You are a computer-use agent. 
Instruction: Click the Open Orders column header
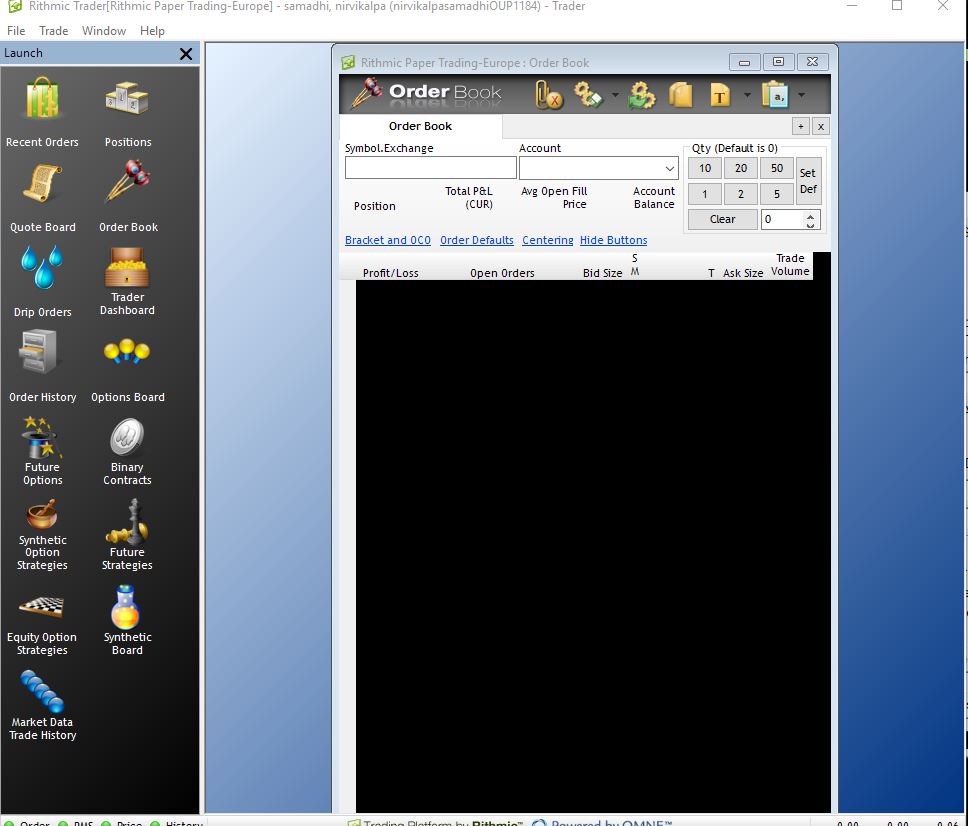(x=502, y=273)
